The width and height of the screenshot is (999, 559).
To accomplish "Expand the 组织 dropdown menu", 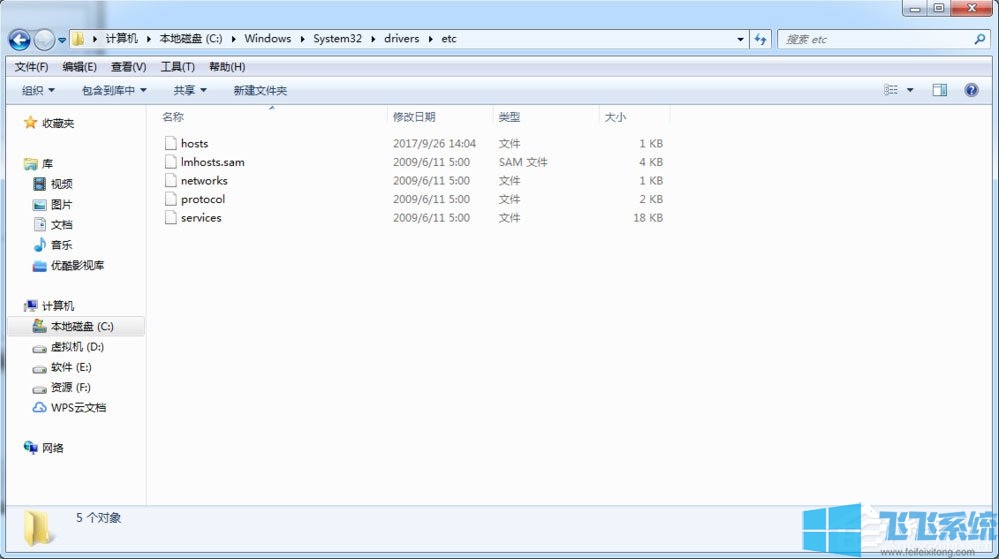I will pyautogui.click(x=38, y=91).
